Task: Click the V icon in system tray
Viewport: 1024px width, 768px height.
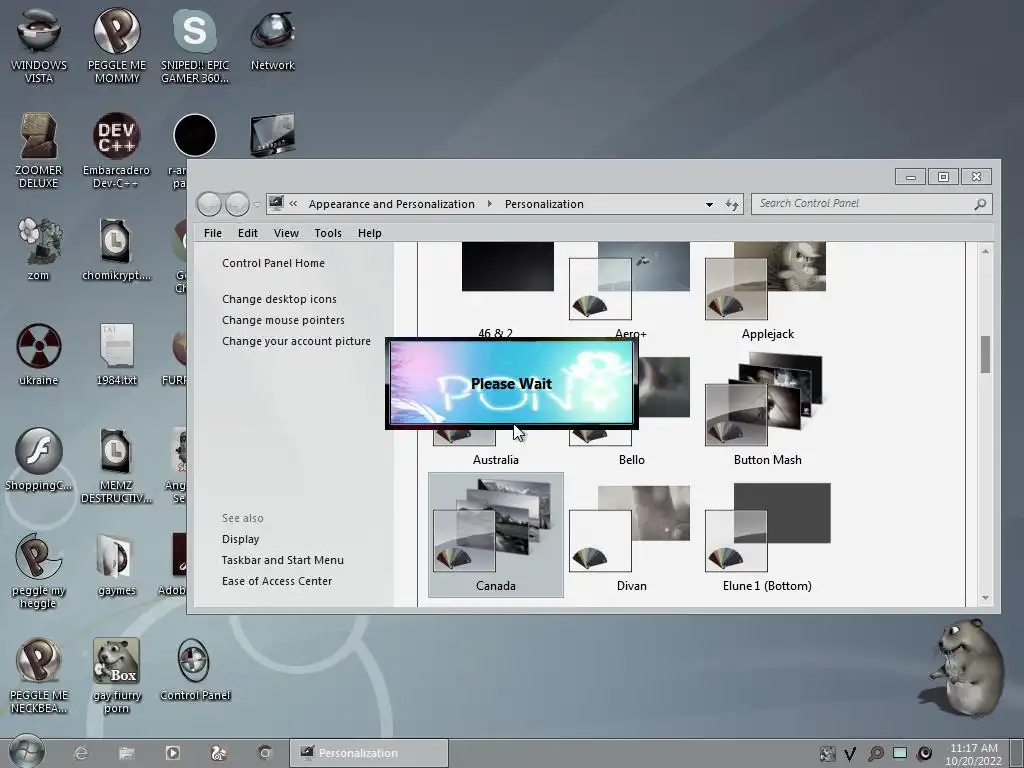Action: point(850,754)
